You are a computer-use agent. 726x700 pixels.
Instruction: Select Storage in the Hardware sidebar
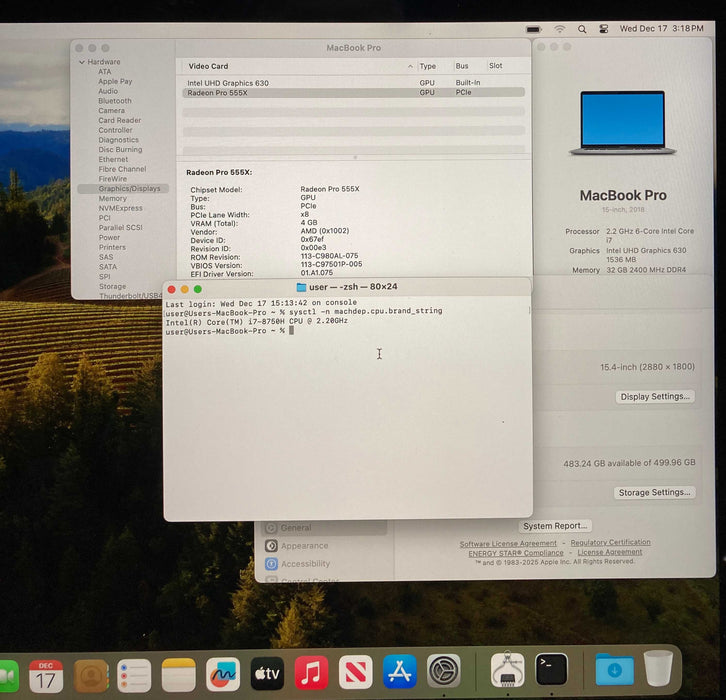(x=113, y=287)
